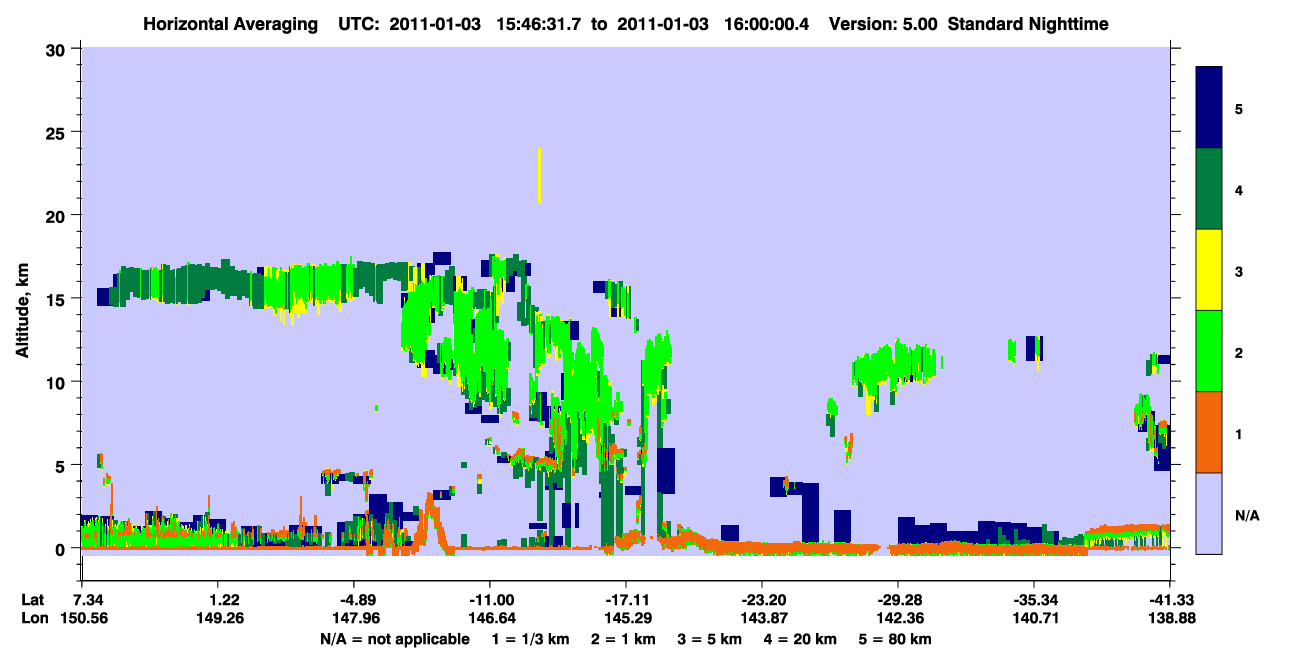Click the orange level 1 colorbar segment
The height and width of the screenshot is (667, 1300).
(1209, 432)
